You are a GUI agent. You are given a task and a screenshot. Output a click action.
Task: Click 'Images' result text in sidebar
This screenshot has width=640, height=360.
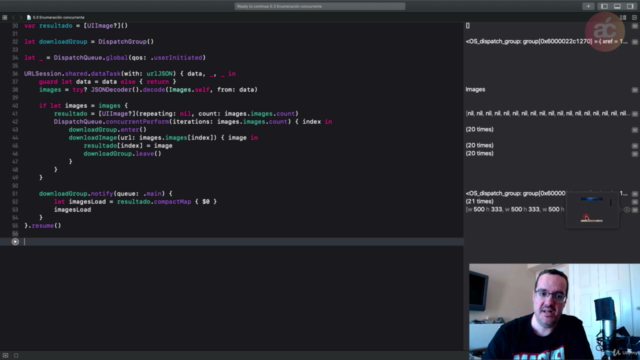[x=475, y=89]
